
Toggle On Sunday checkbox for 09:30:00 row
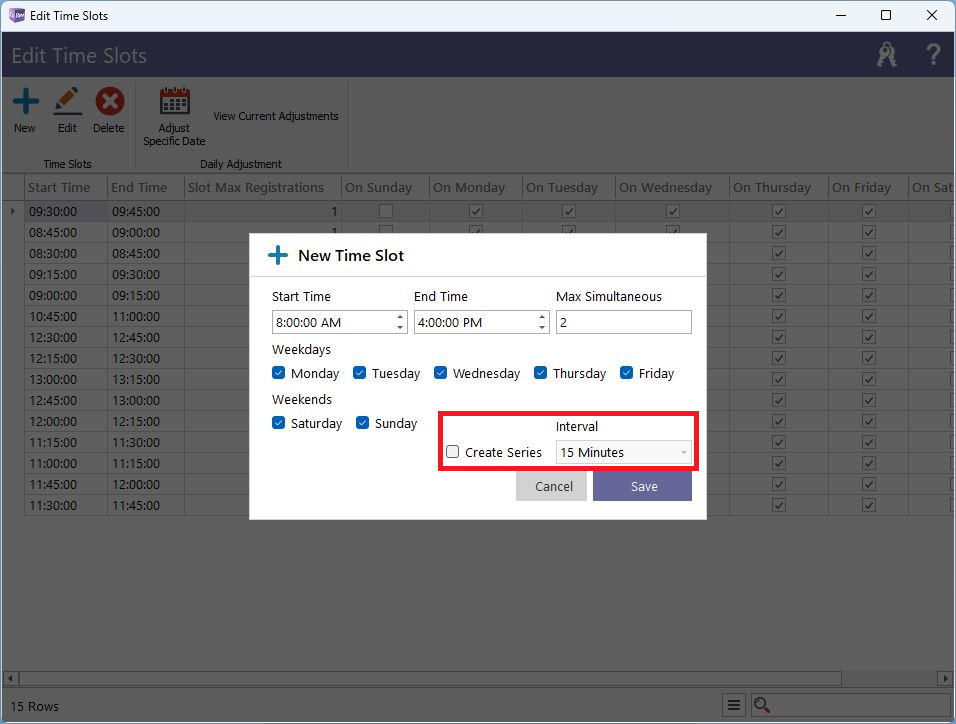coord(385,211)
